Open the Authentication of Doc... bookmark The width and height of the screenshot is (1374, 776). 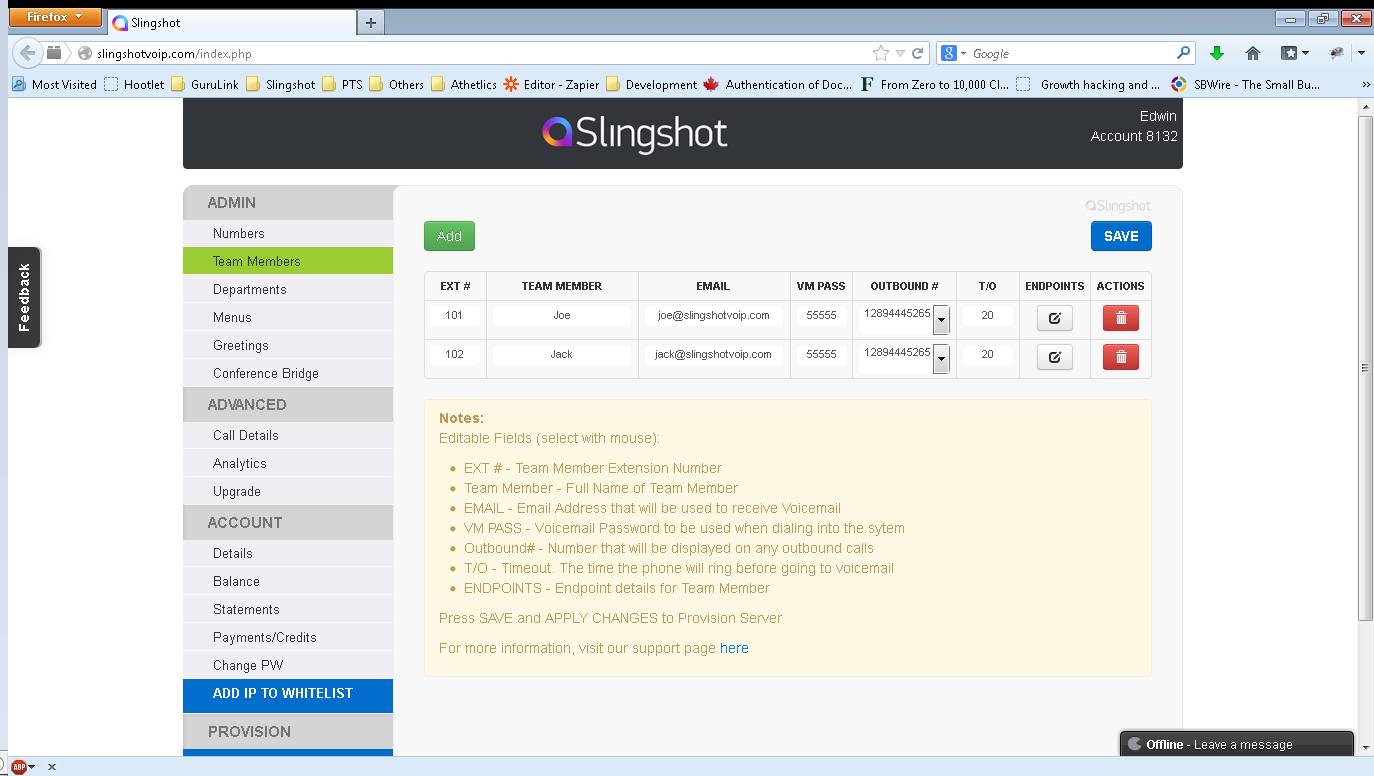click(x=778, y=85)
